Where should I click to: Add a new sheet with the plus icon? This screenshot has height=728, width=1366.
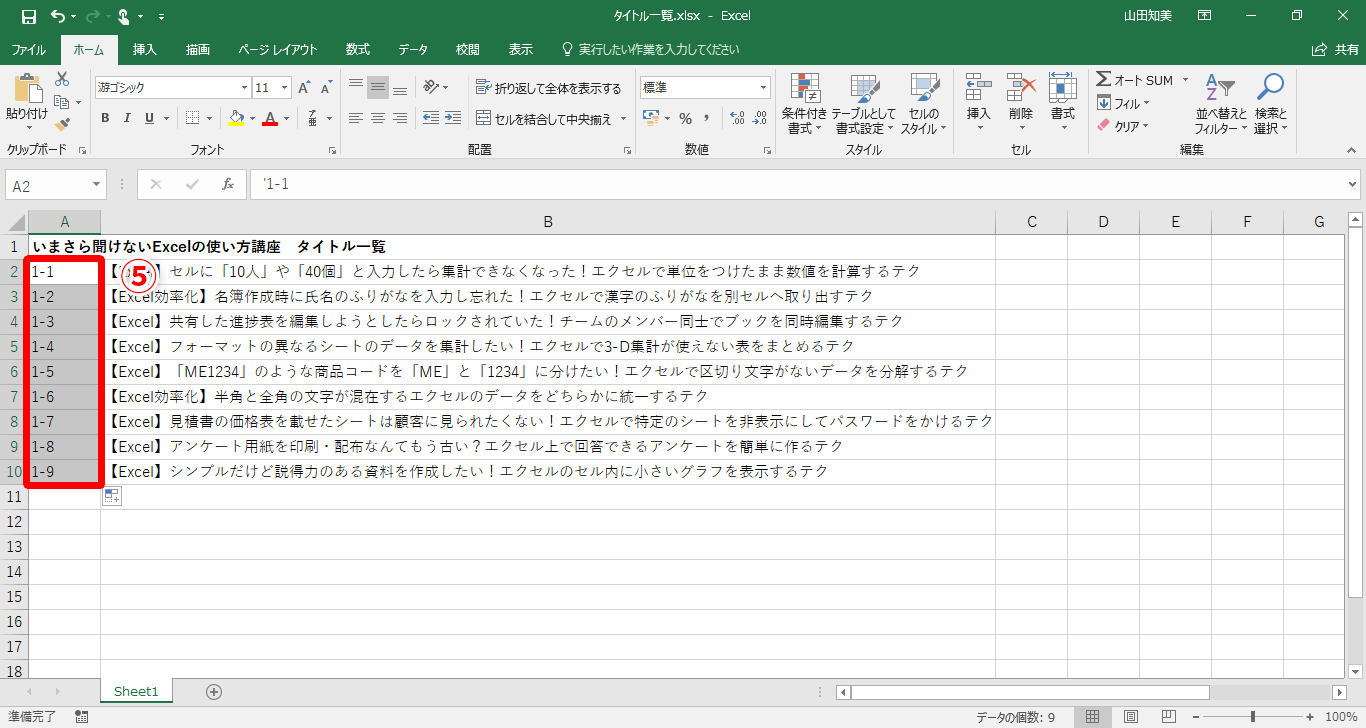coord(213,691)
